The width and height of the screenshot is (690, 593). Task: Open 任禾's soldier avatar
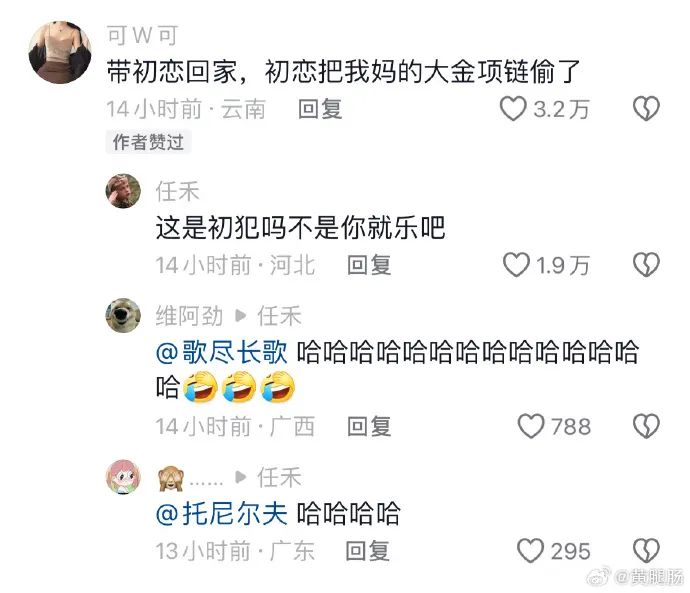point(123,191)
